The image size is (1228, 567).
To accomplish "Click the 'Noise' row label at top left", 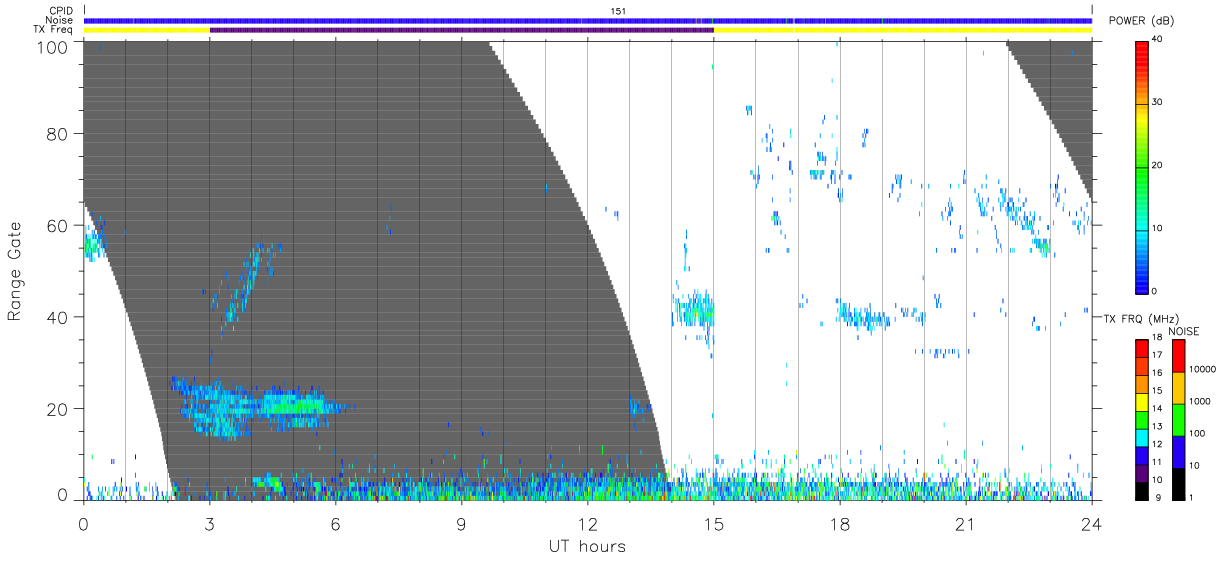I will pos(61,20).
